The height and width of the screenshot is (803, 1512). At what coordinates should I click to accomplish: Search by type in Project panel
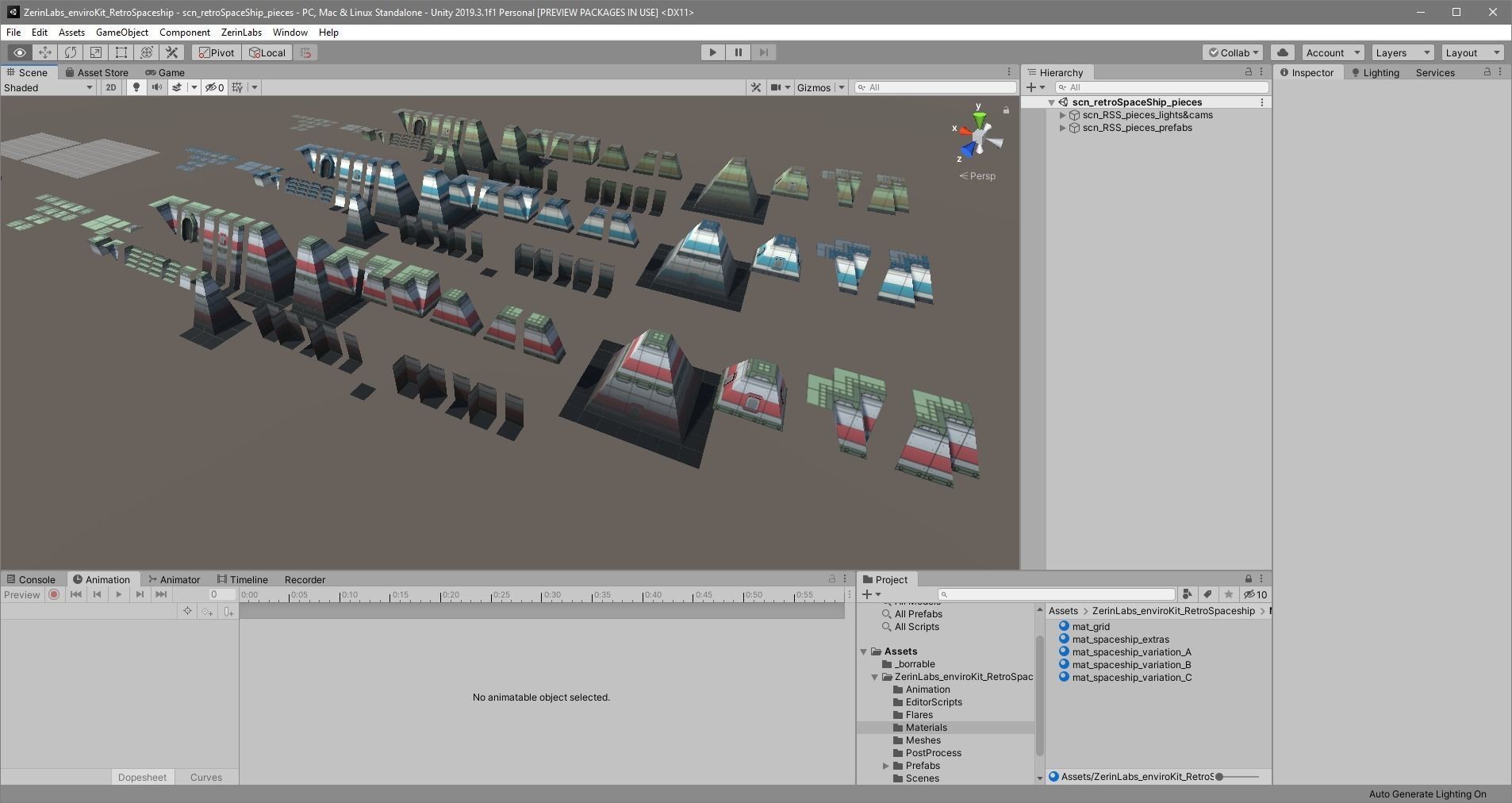click(1187, 594)
